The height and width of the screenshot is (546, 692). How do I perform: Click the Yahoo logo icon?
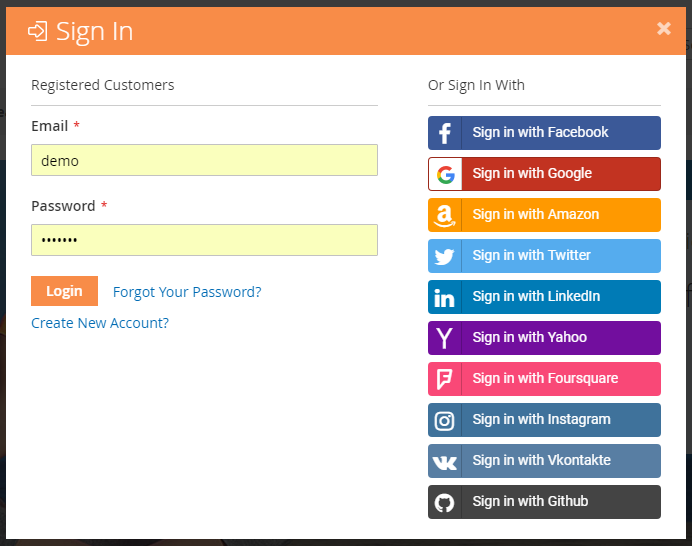click(445, 338)
